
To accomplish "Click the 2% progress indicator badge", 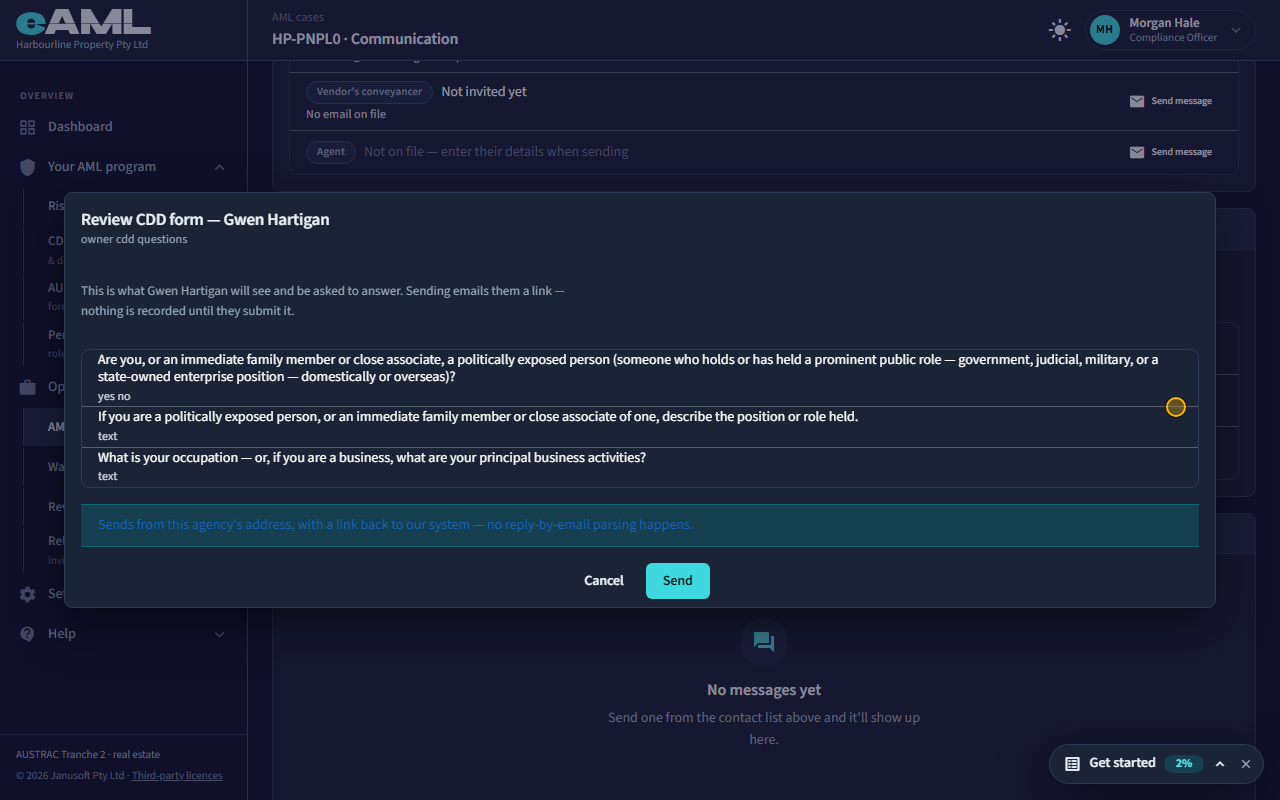I will (1184, 763).
